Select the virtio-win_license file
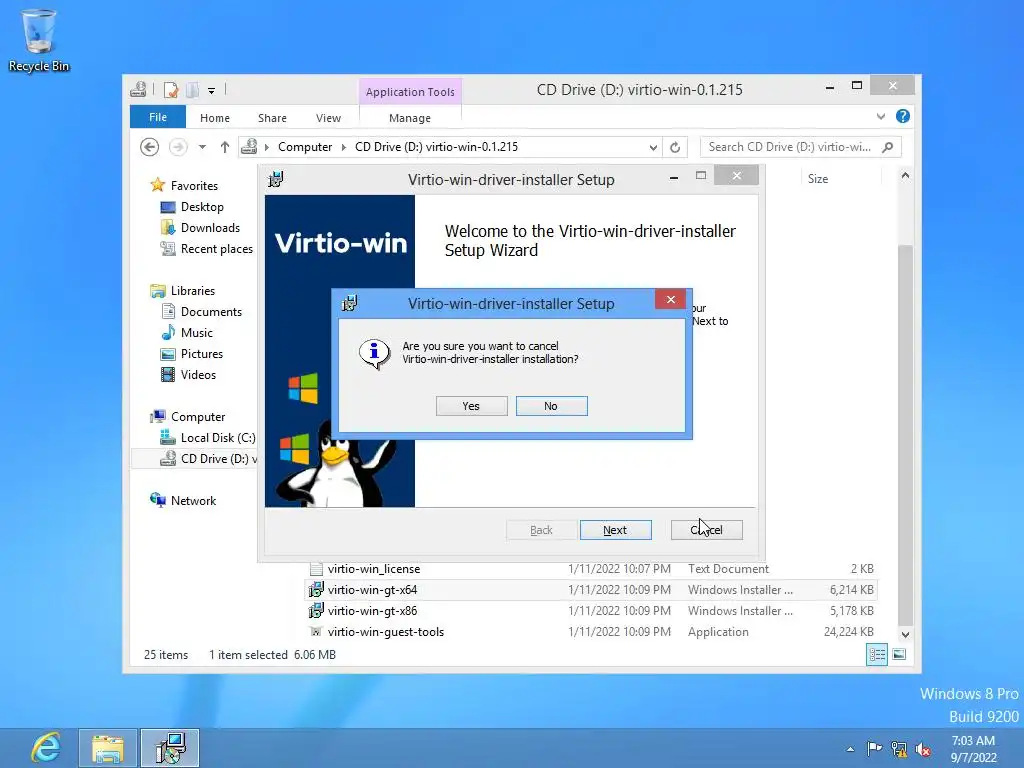 coord(592,569)
